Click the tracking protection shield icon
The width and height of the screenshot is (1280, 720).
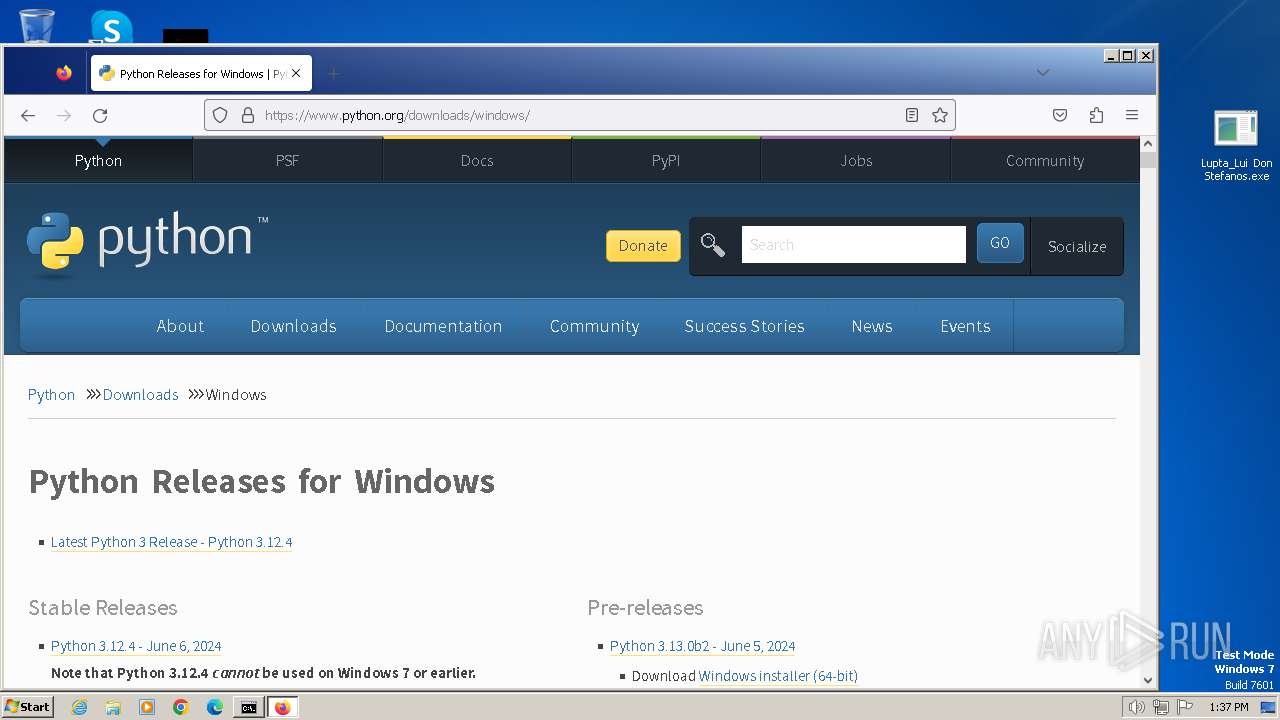click(220, 115)
